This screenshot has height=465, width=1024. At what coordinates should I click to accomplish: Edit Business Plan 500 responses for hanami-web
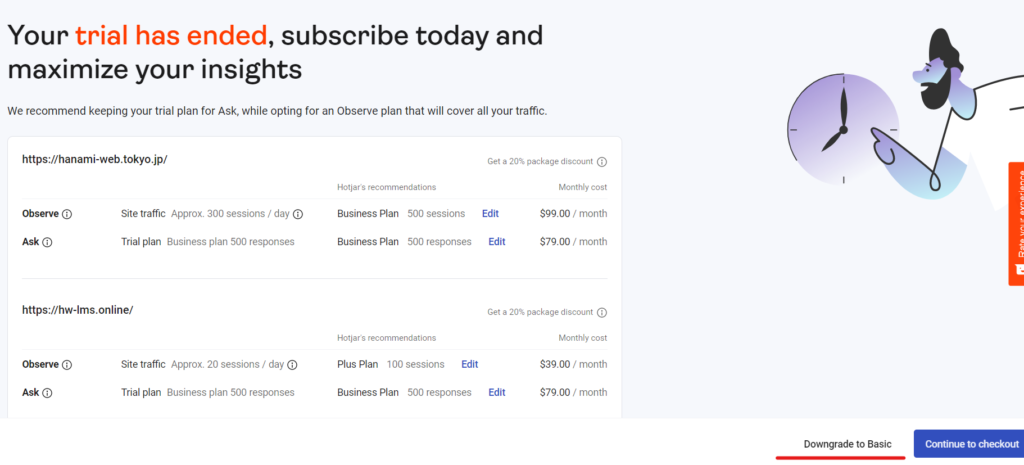point(496,242)
